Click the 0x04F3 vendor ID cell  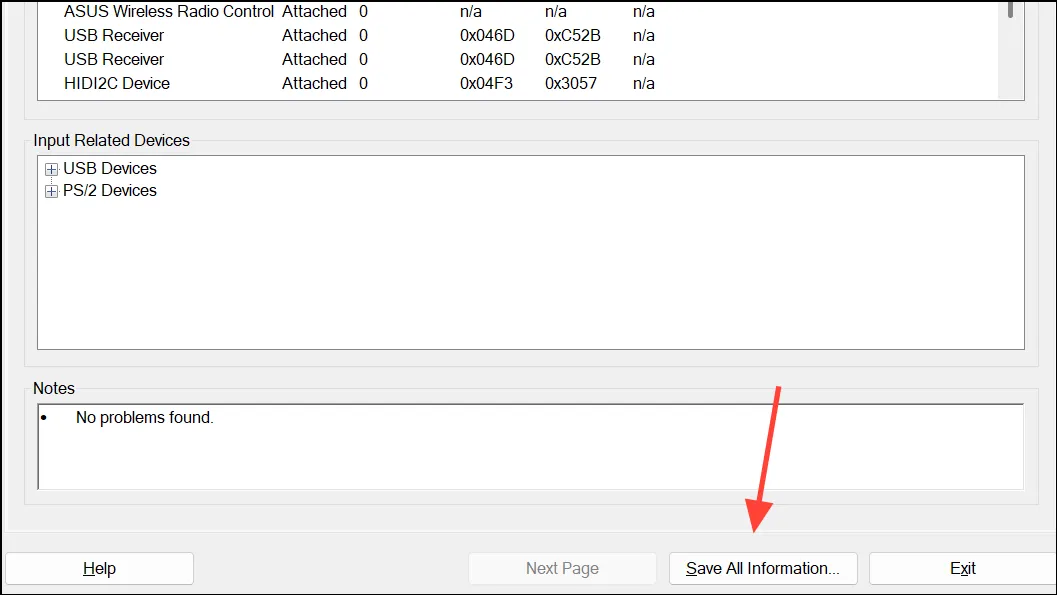486,84
